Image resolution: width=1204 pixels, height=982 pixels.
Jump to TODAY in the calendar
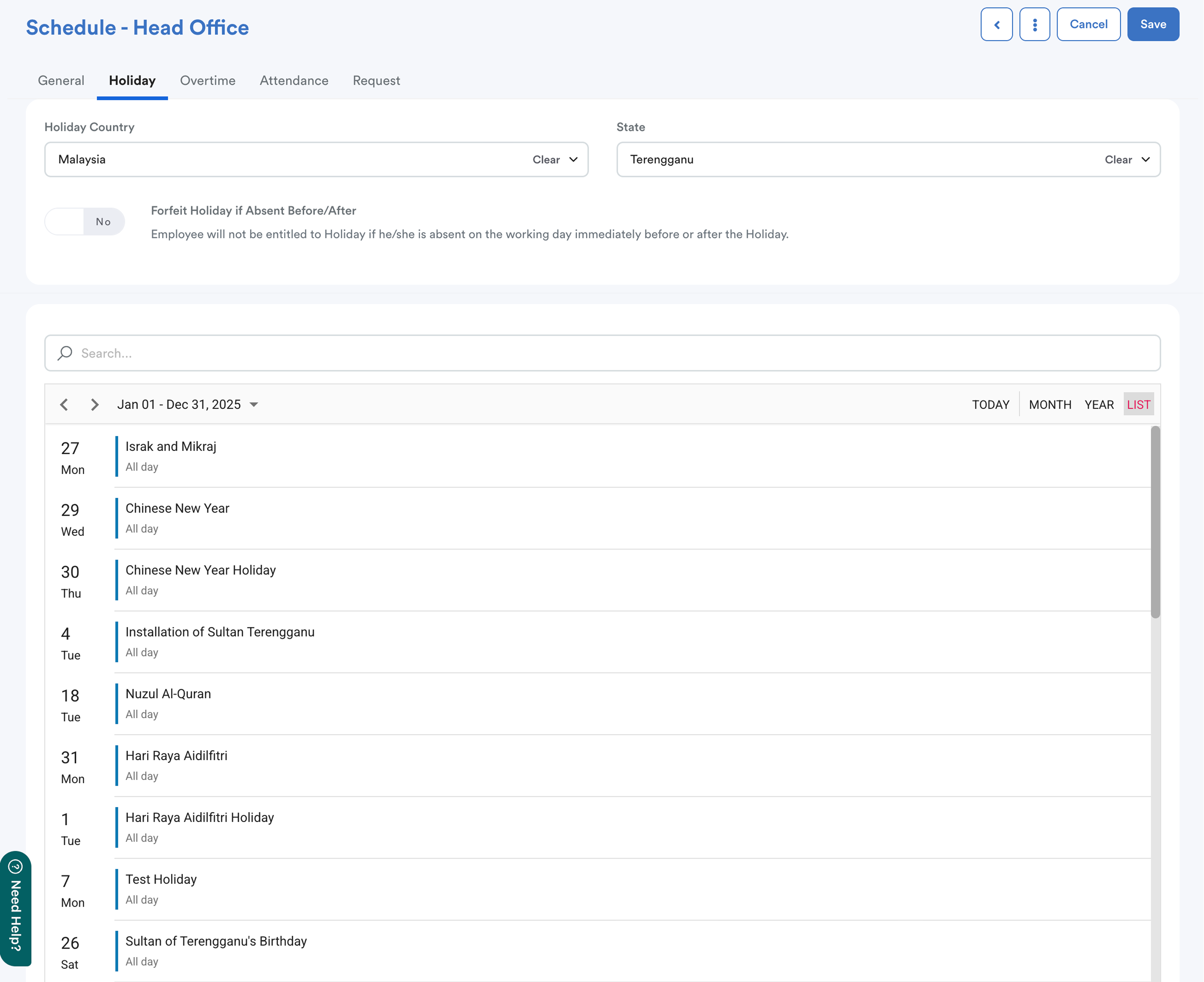(990, 404)
